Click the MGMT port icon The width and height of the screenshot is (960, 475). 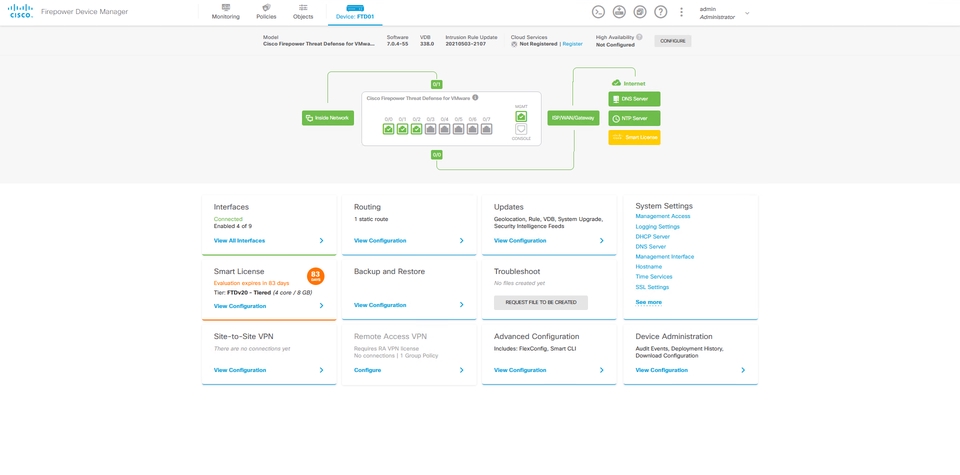click(x=521, y=116)
